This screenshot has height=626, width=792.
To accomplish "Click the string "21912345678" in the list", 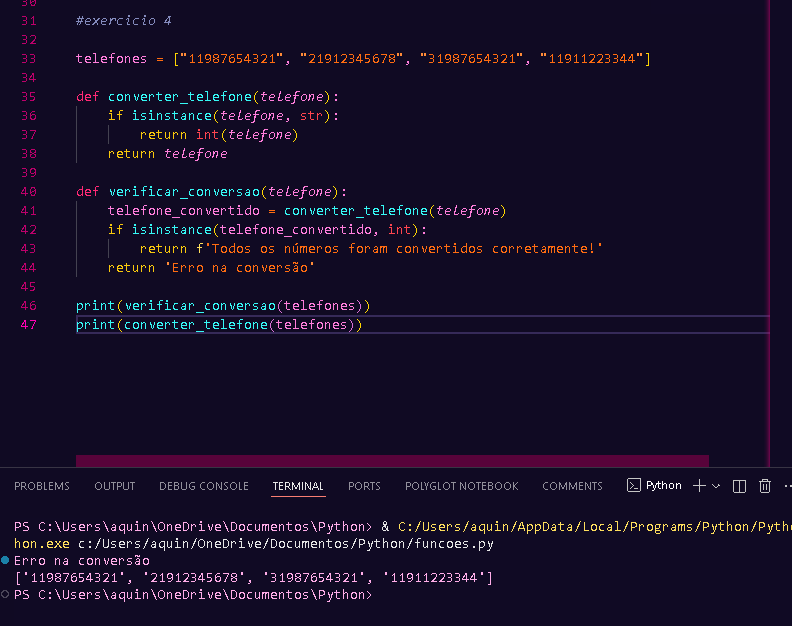I will (x=352, y=59).
